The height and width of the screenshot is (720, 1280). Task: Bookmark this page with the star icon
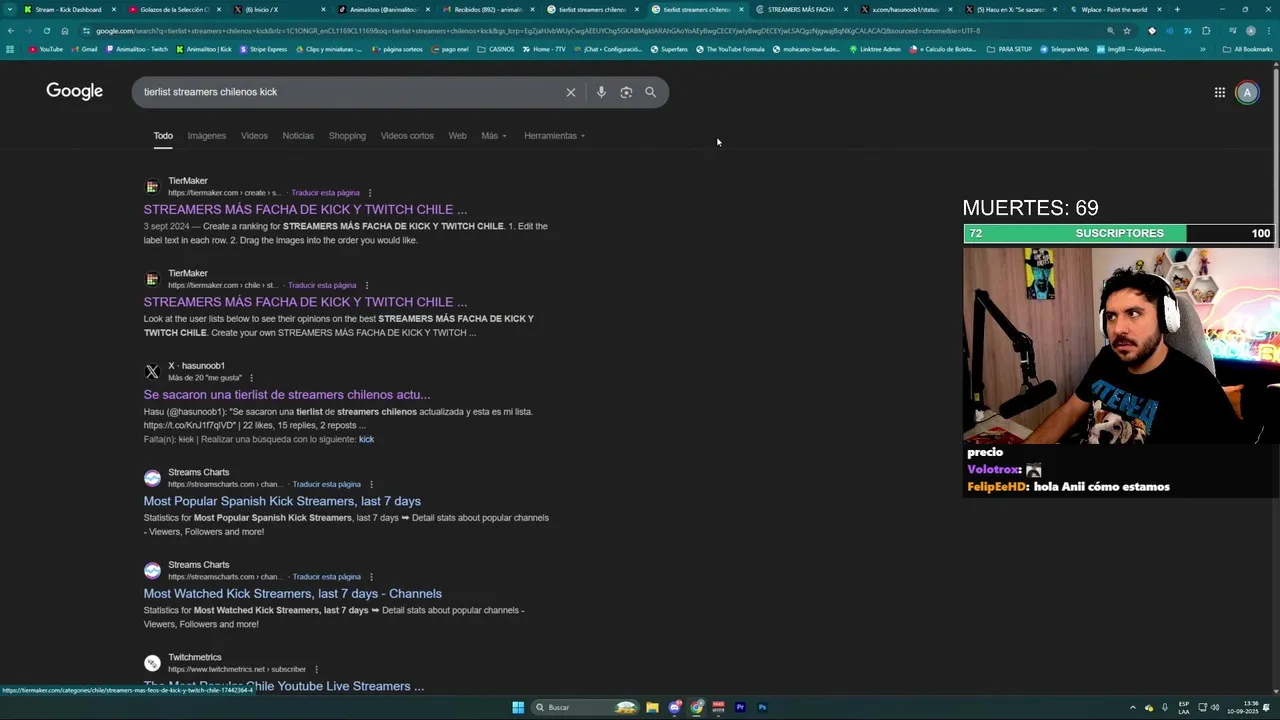(x=1127, y=31)
